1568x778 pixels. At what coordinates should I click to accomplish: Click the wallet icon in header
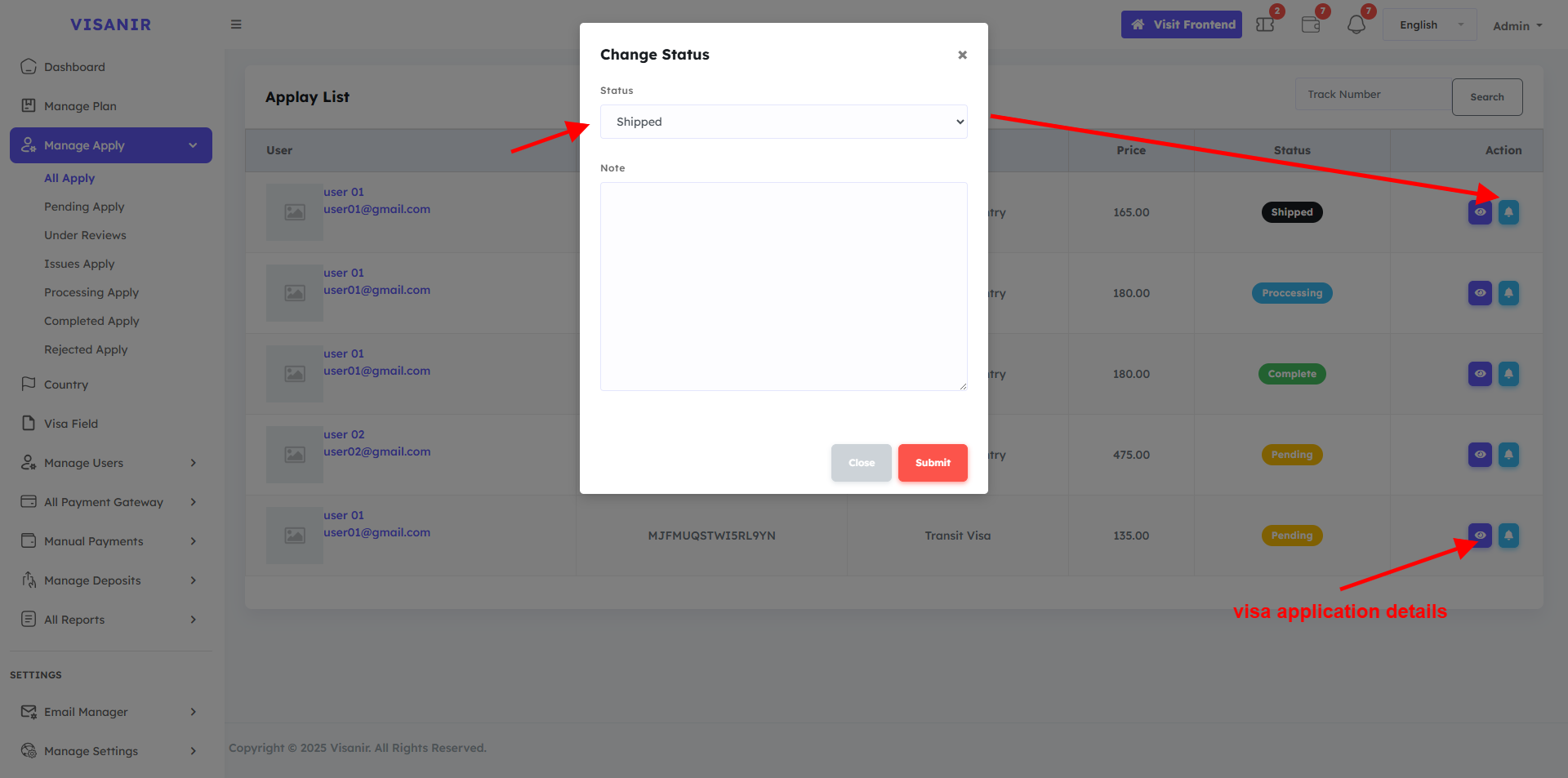click(x=1311, y=24)
